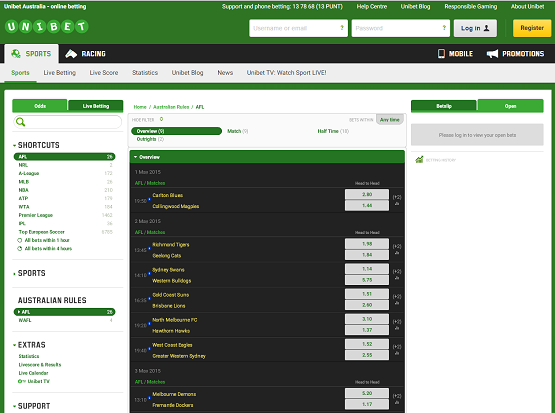Filter by Half Time markets

333,131
